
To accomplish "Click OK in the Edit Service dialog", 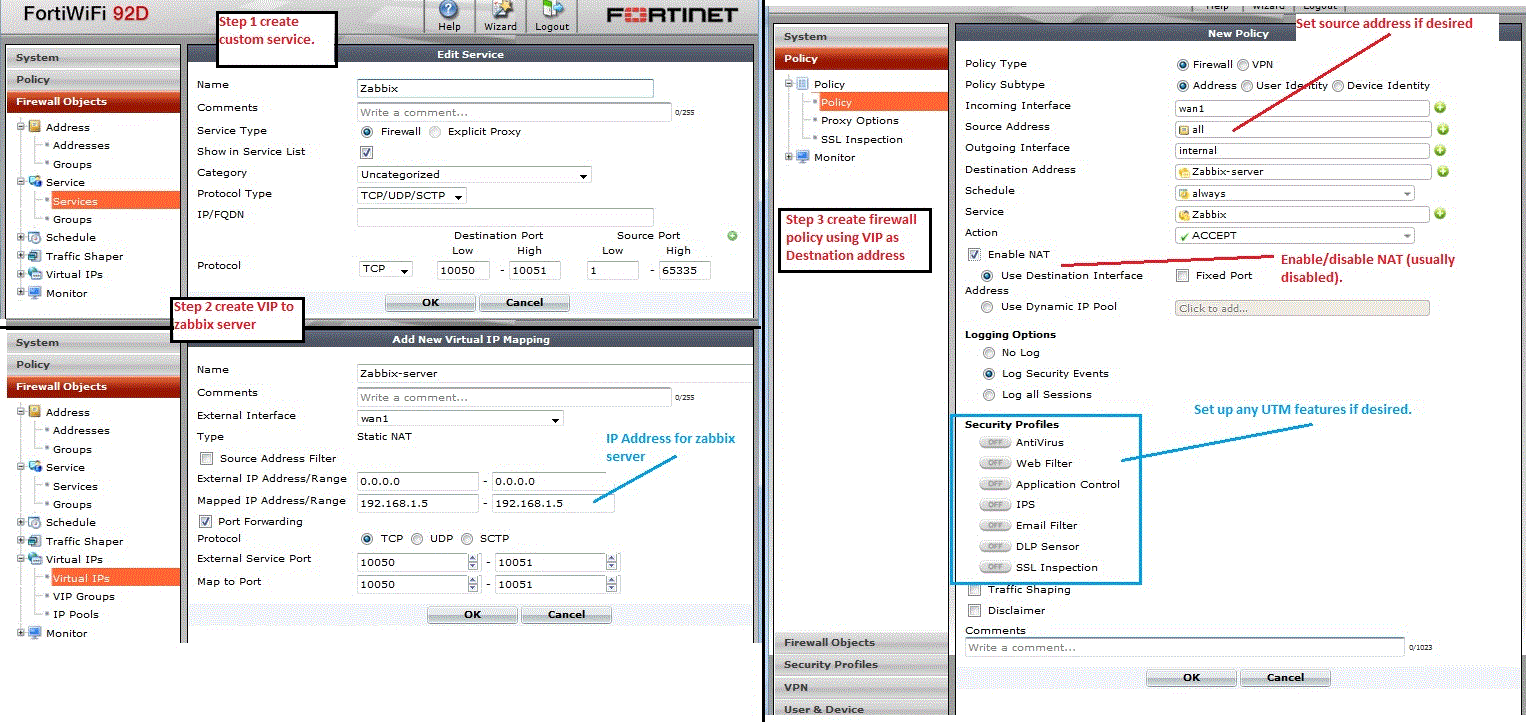I will tap(430, 302).
